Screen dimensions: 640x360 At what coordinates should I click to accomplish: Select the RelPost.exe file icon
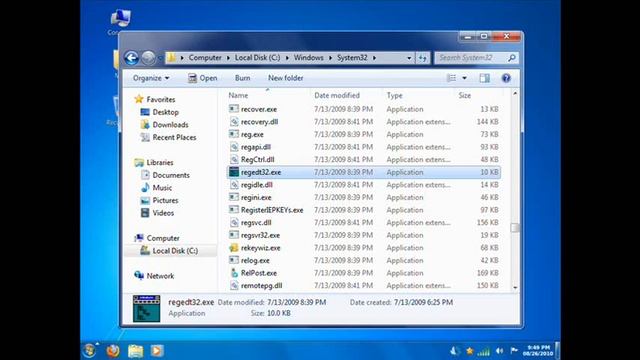pyautogui.click(x=233, y=273)
